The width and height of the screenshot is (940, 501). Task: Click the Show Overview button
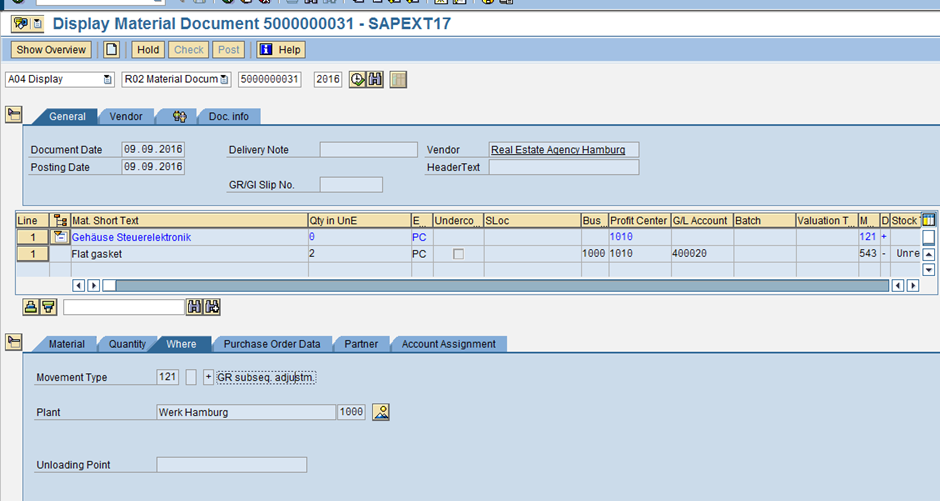[x=51, y=49]
